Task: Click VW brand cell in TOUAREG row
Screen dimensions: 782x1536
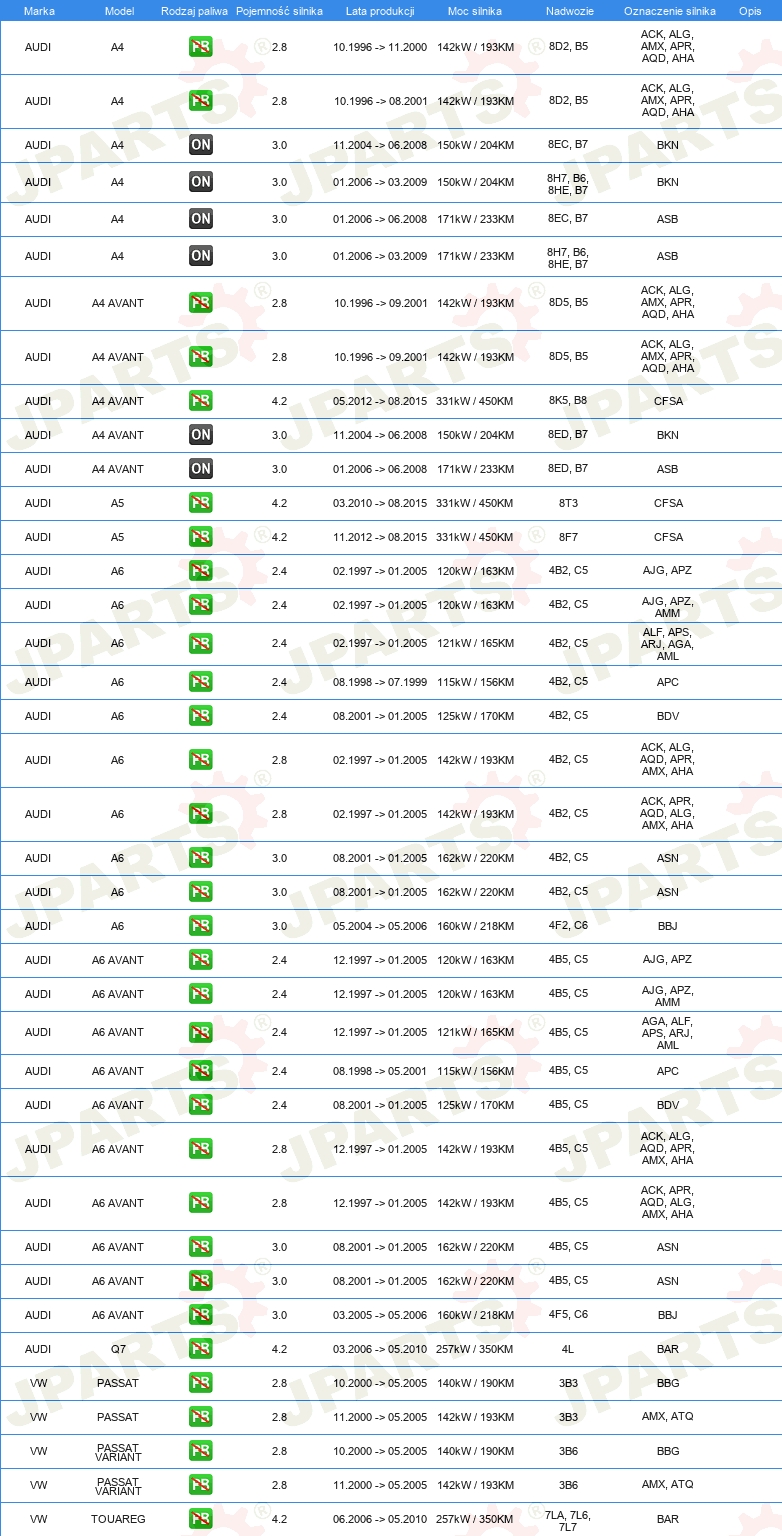Action: [38, 1519]
